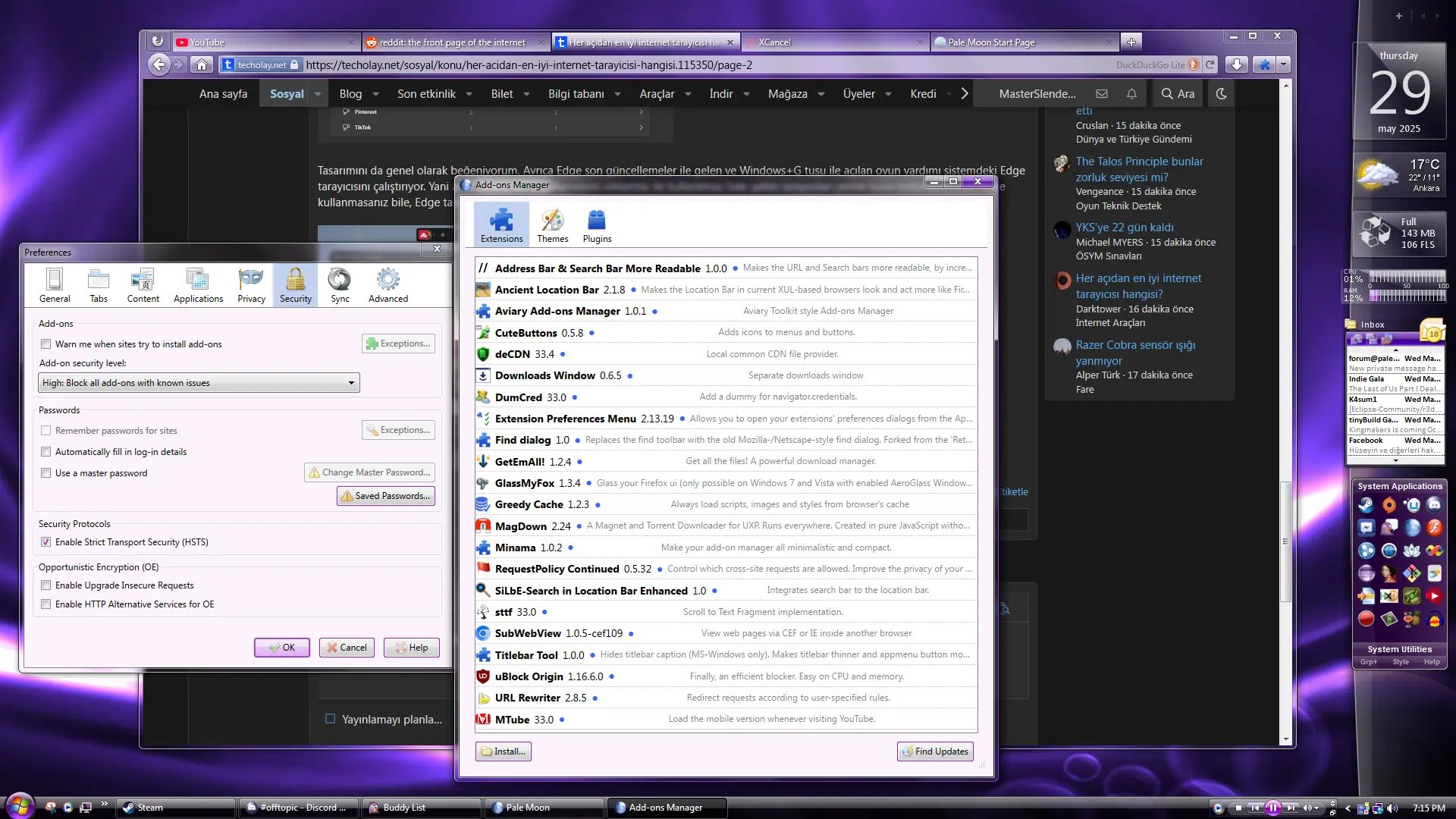This screenshot has width=1456, height=819.
Task: Expand the Bilgi tabanı dropdown arrow
Action: [618, 94]
